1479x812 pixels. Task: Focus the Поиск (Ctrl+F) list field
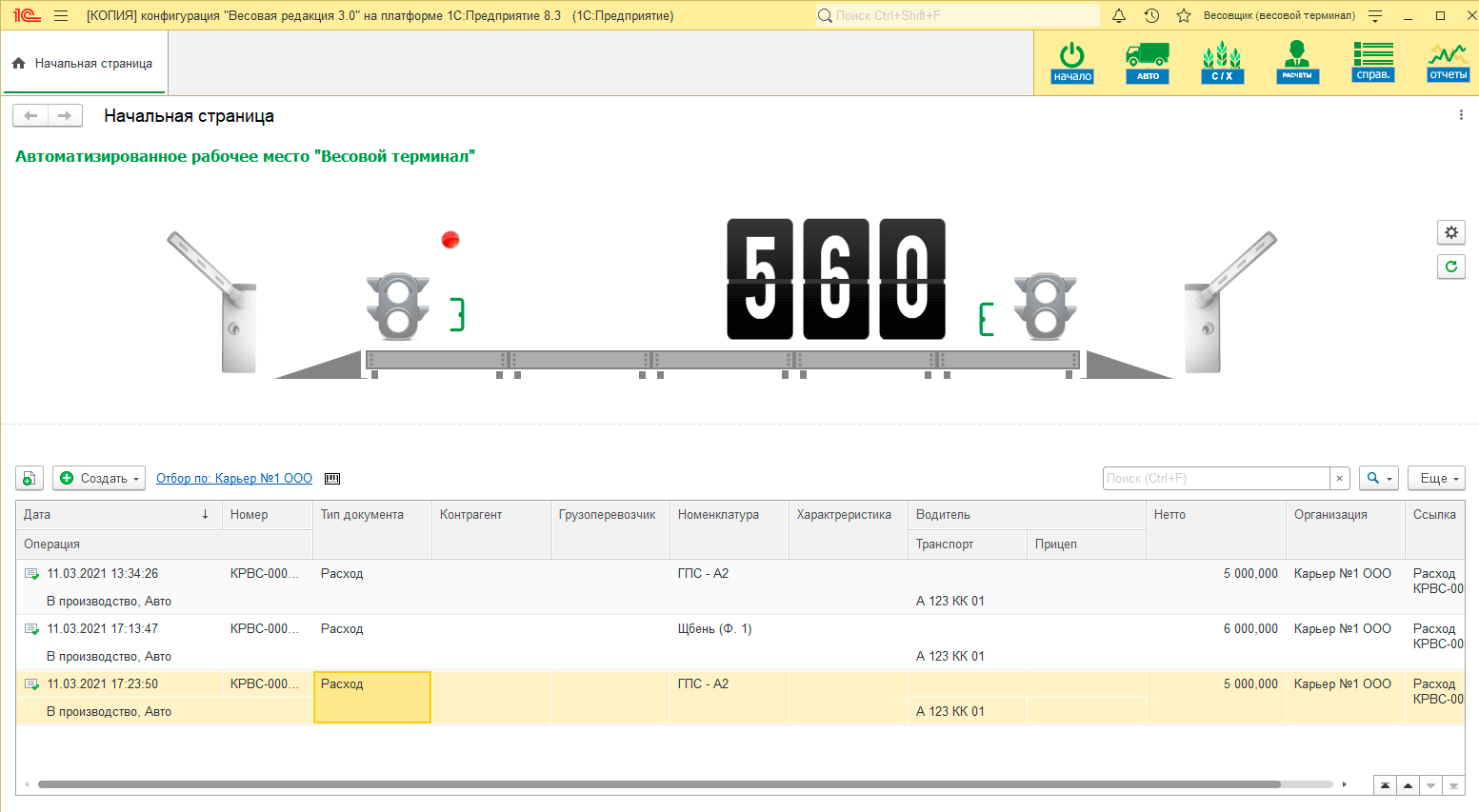point(1216,478)
